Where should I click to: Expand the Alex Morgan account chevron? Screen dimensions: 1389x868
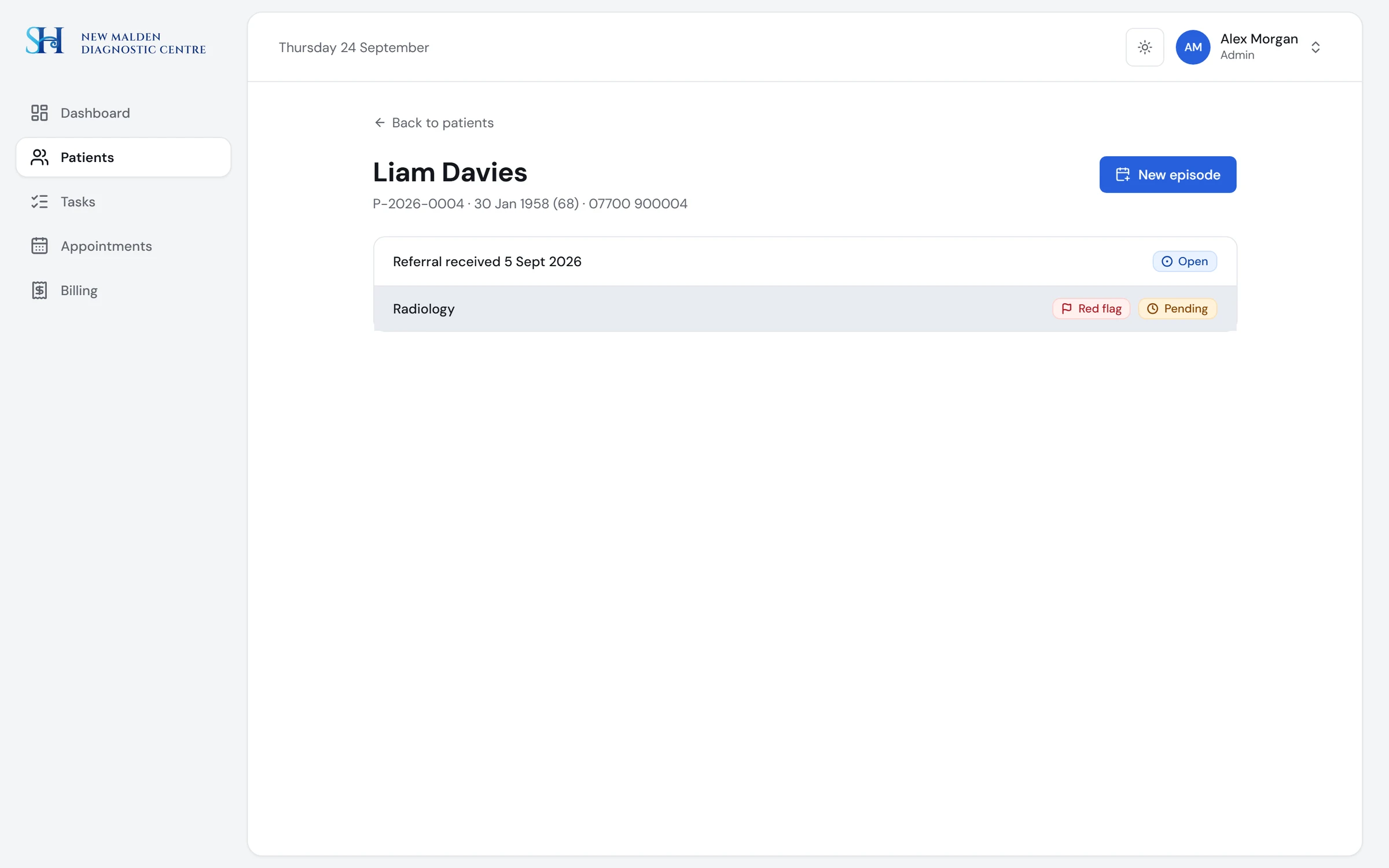[x=1315, y=47]
